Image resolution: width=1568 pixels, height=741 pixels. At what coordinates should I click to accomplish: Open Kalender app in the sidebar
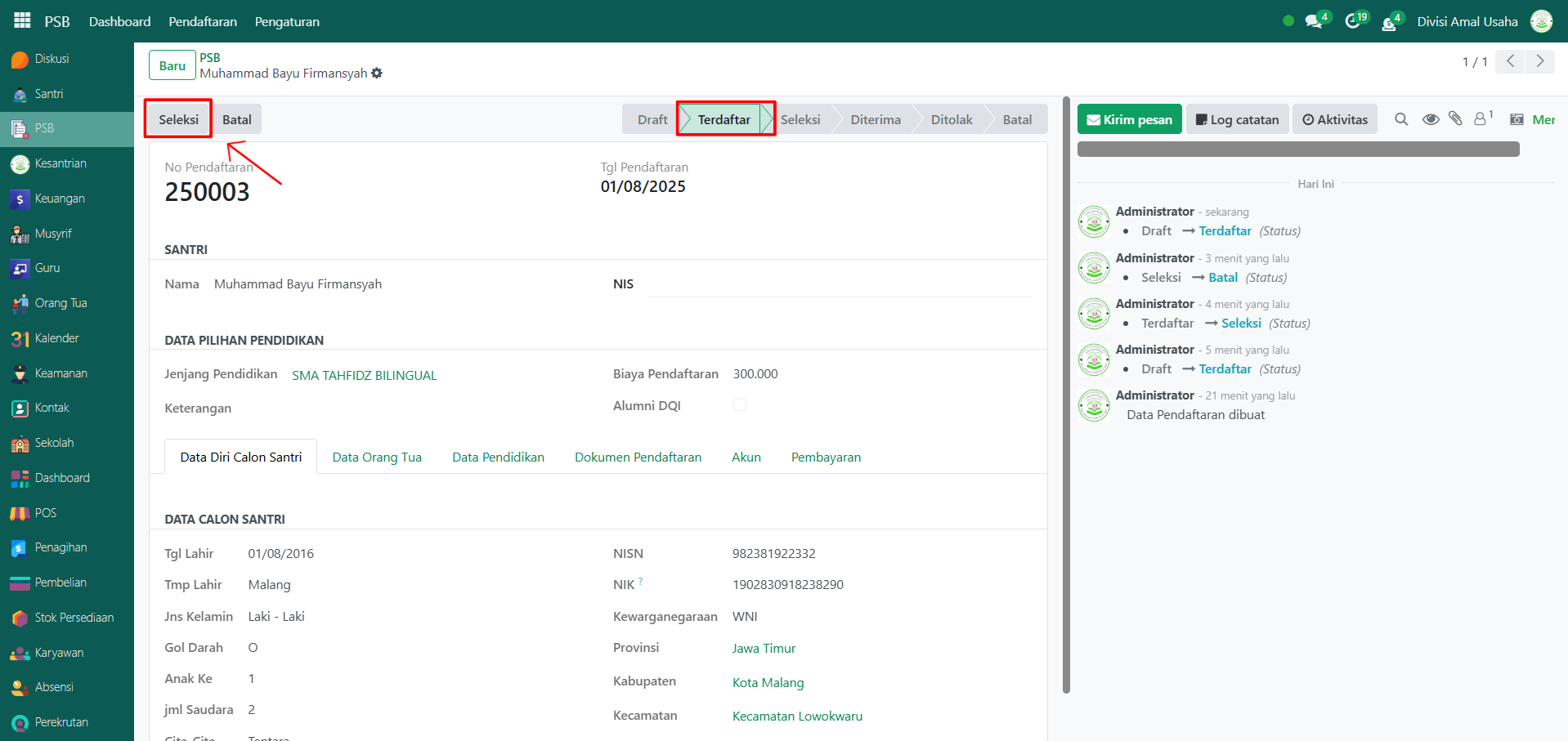pyautogui.click(x=56, y=338)
